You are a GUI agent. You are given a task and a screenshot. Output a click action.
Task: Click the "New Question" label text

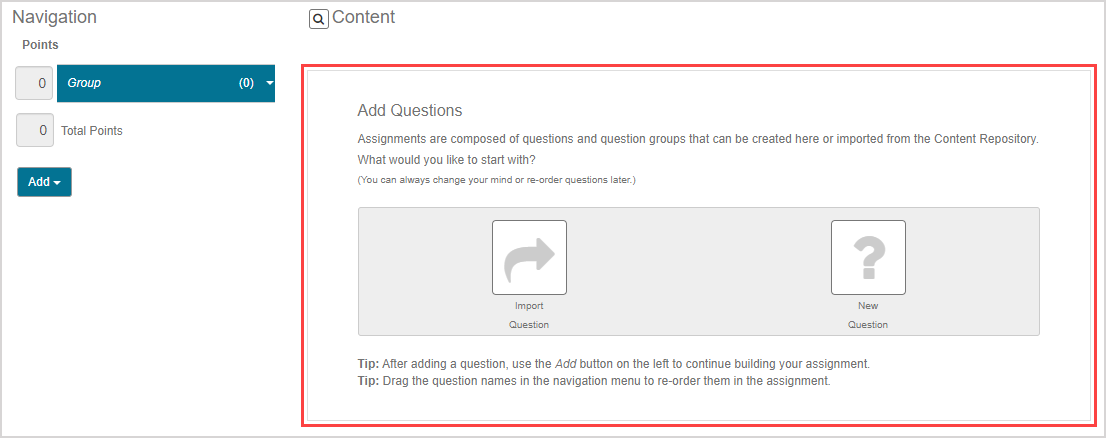[x=868, y=315]
